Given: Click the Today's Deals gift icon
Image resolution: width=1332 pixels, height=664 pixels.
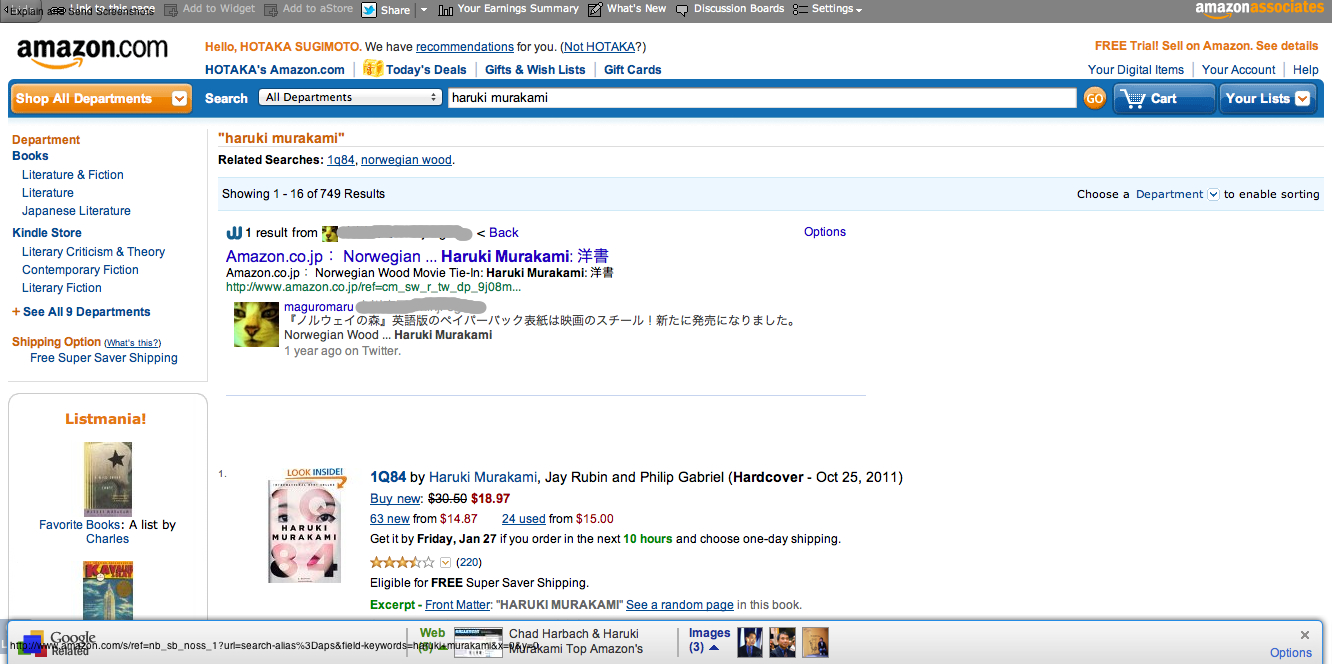Looking at the screenshot, I should (x=372, y=68).
